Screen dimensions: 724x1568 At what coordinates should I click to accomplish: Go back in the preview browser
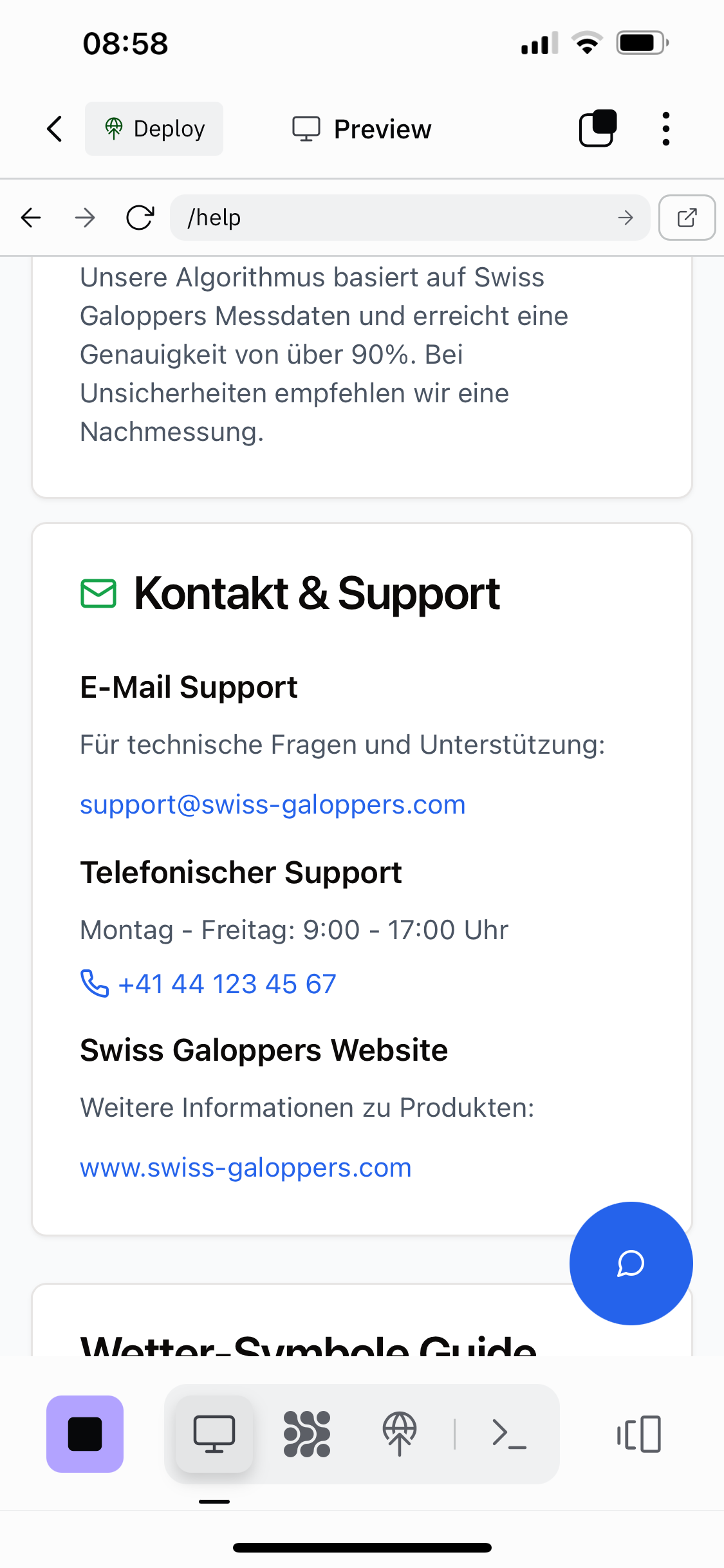[31, 218]
